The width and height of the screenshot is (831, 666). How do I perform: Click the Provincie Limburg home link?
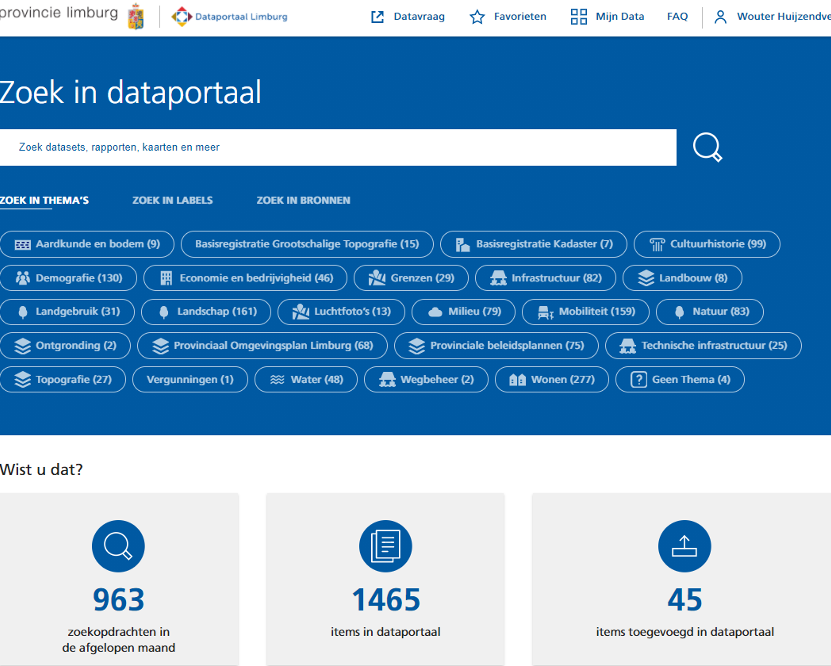tap(60, 14)
